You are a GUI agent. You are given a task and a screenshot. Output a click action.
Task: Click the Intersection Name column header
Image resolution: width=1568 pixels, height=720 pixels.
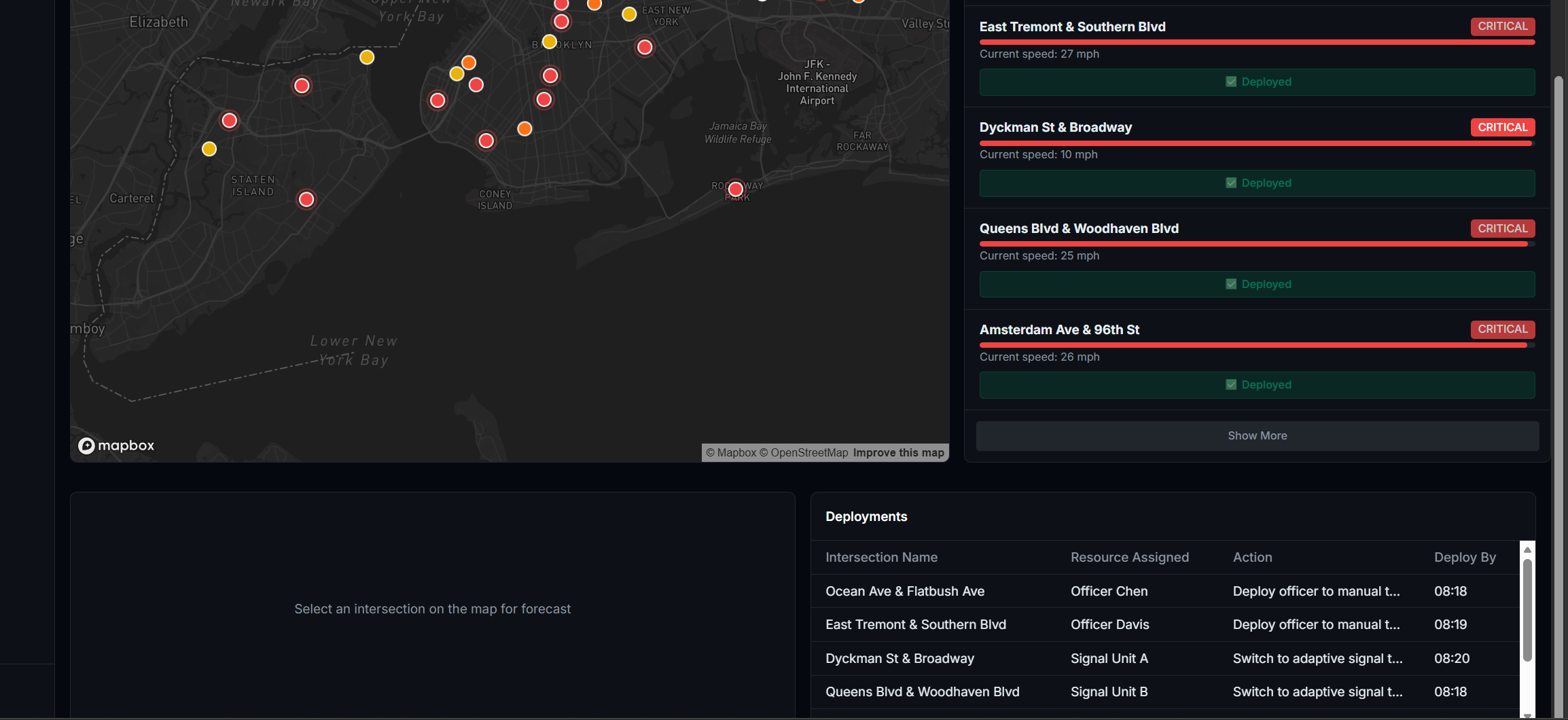coord(881,557)
